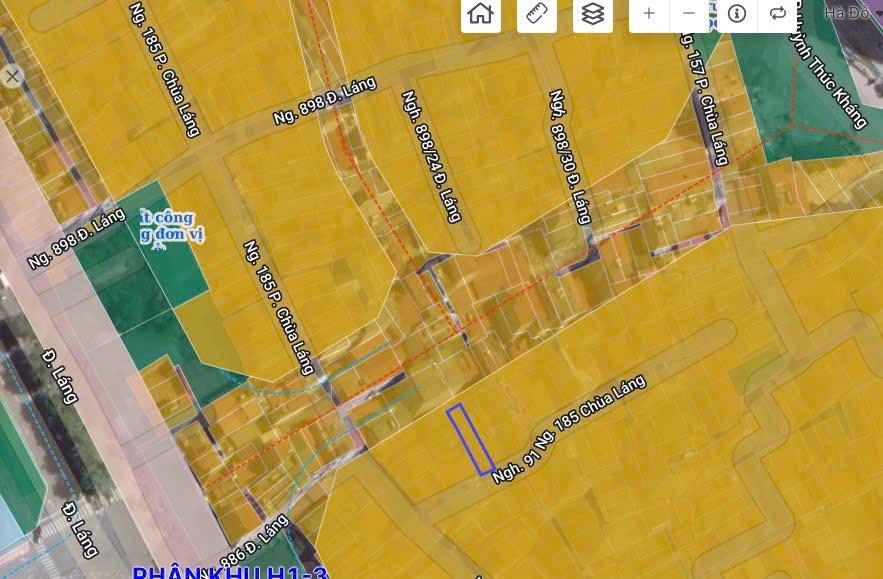The image size is (883, 579).
Task: Click the 'Ngõ. 898/30 Đ. Láng' street label
Action: pos(570,156)
